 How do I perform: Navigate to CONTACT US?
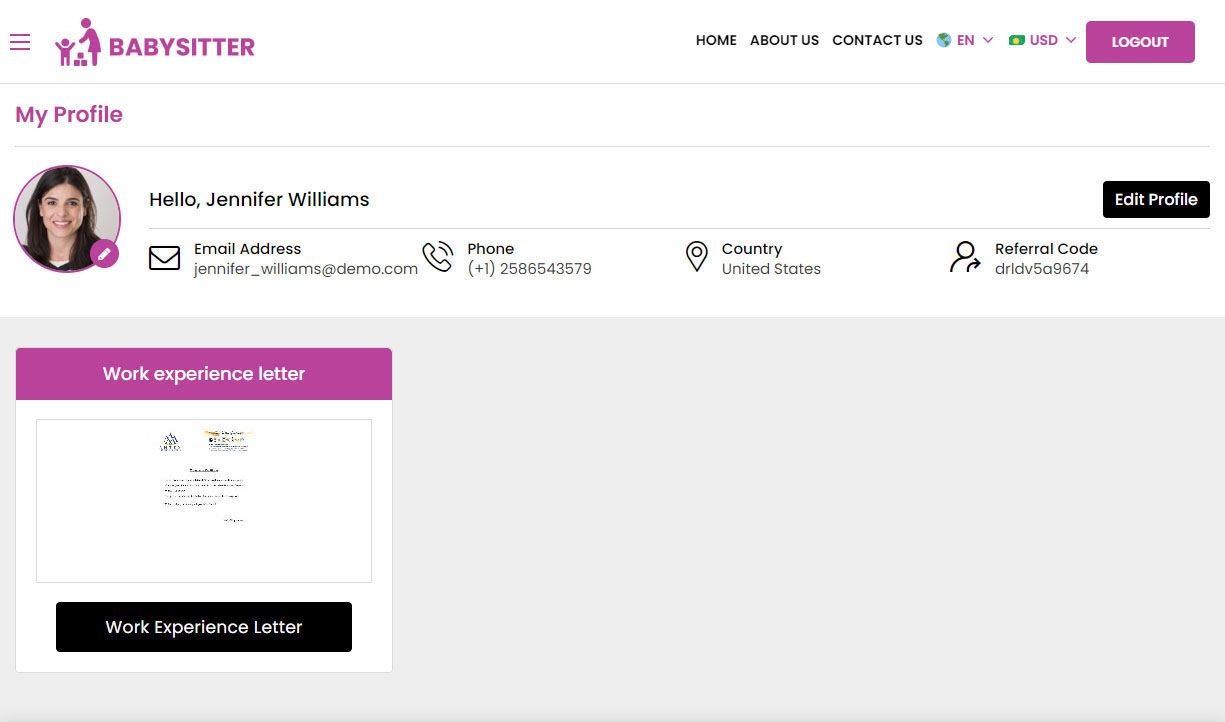(877, 40)
